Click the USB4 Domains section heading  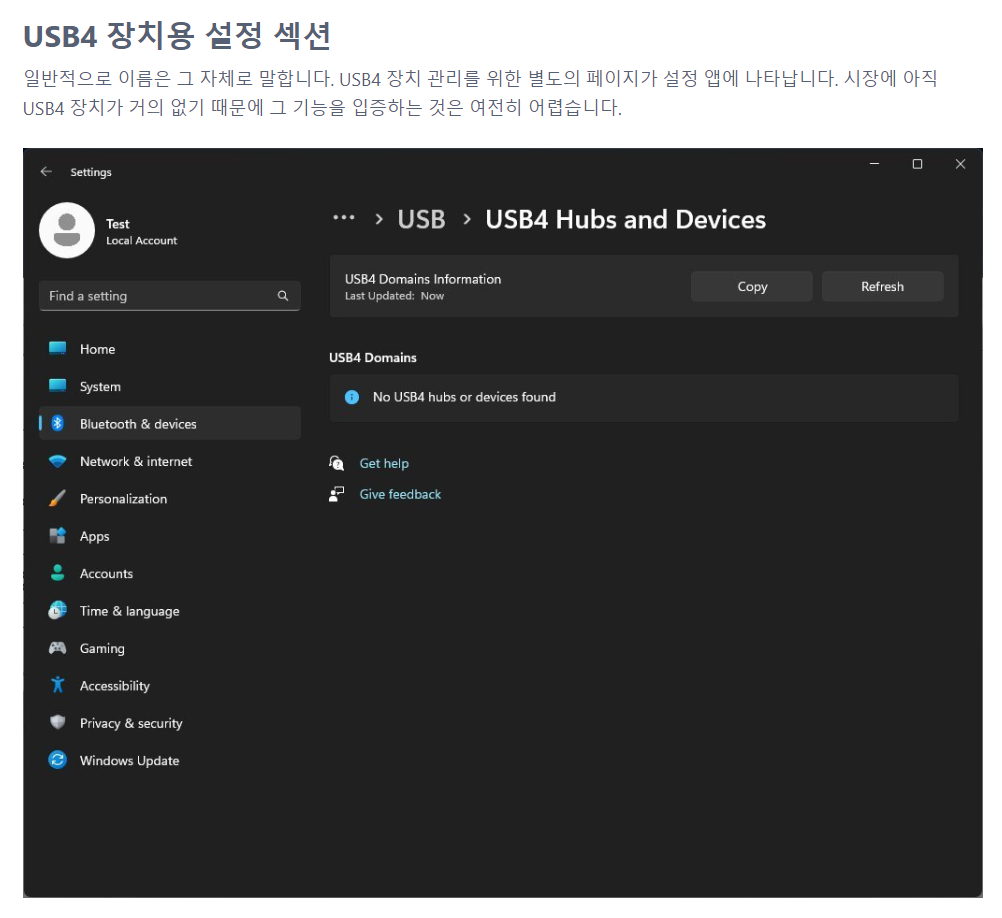click(373, 357)
